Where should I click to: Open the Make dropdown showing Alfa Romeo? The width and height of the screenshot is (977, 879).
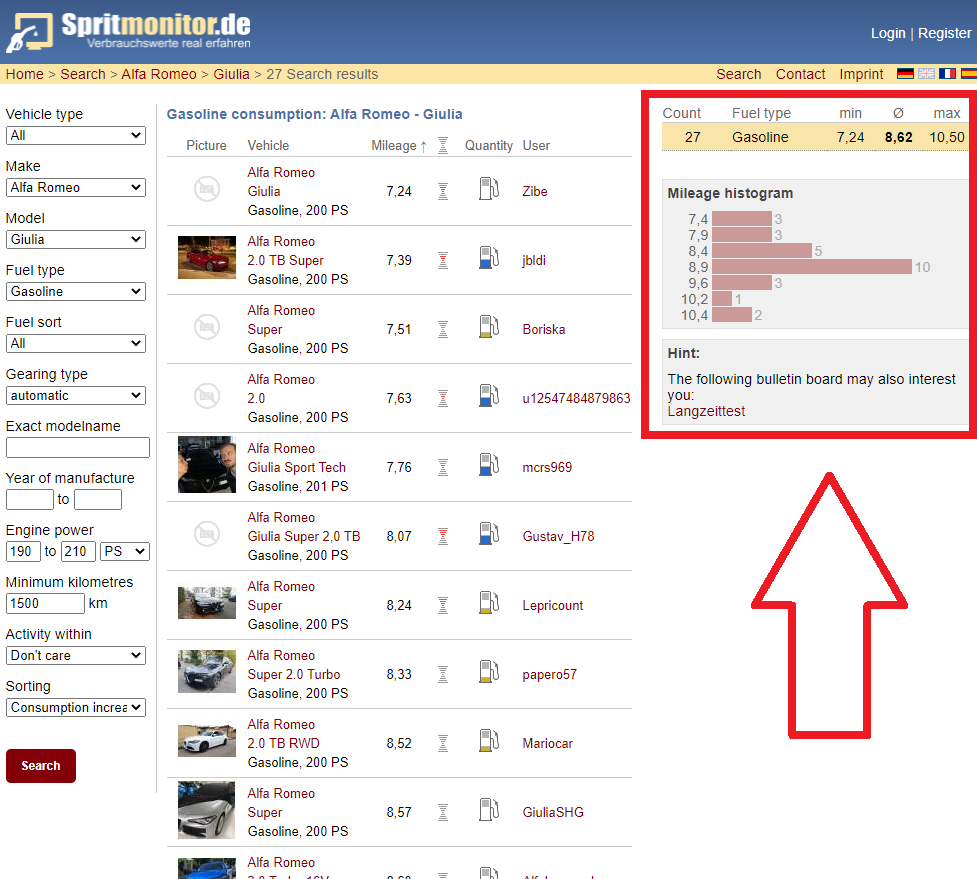click(76, 188)
